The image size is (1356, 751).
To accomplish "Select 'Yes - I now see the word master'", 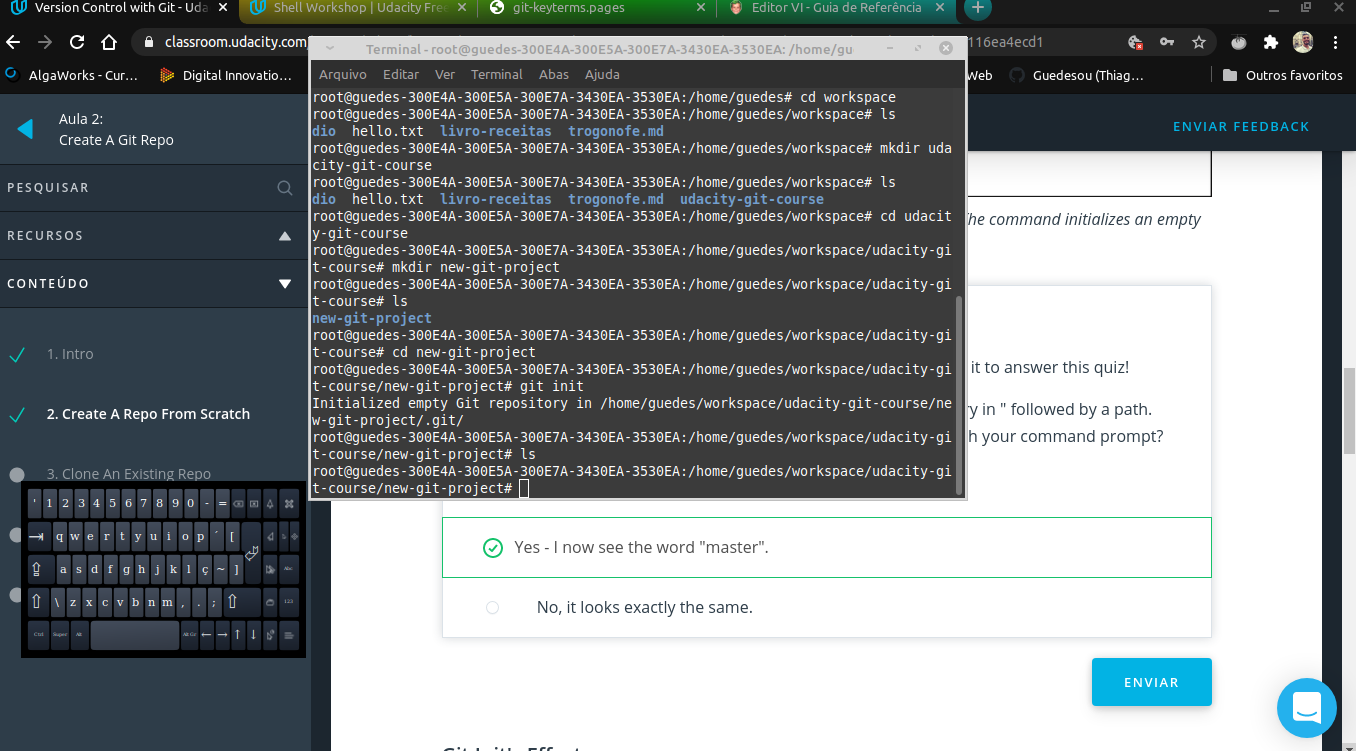I will [827, 547].
